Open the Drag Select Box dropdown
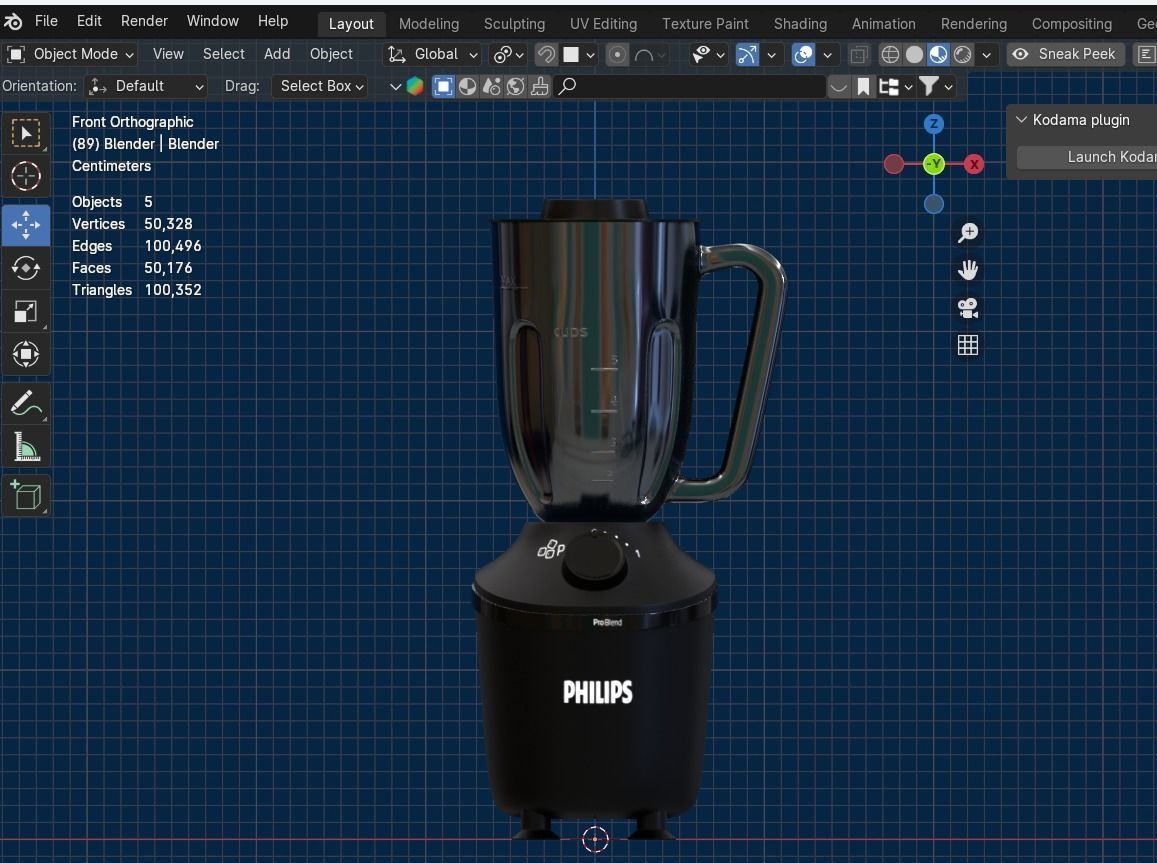 [x=322, y=86]
